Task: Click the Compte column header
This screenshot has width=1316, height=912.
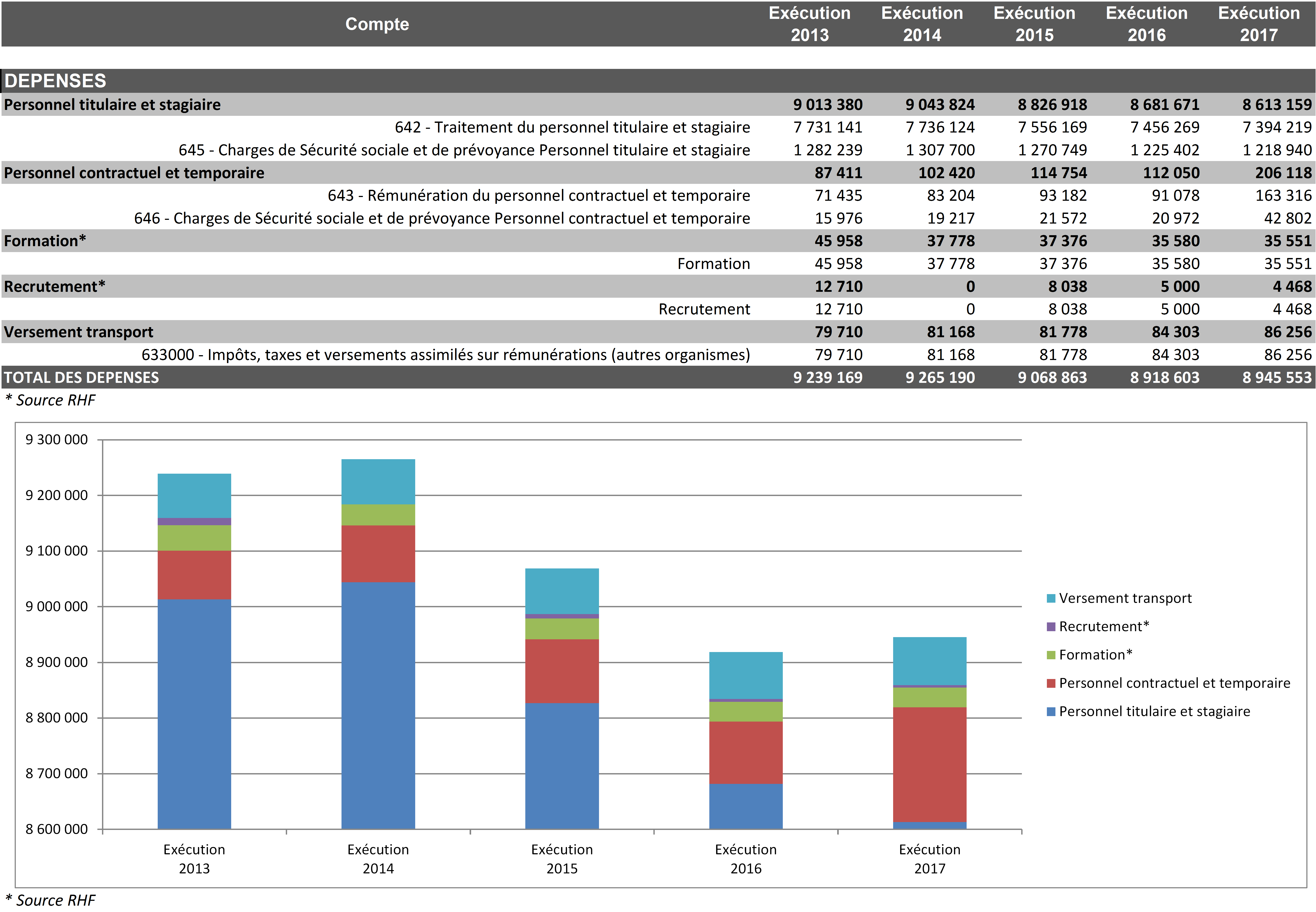Action: [377, 24]
